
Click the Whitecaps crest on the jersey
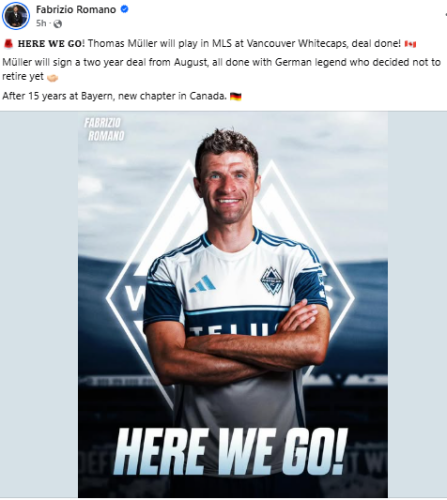tap(272, 281)
